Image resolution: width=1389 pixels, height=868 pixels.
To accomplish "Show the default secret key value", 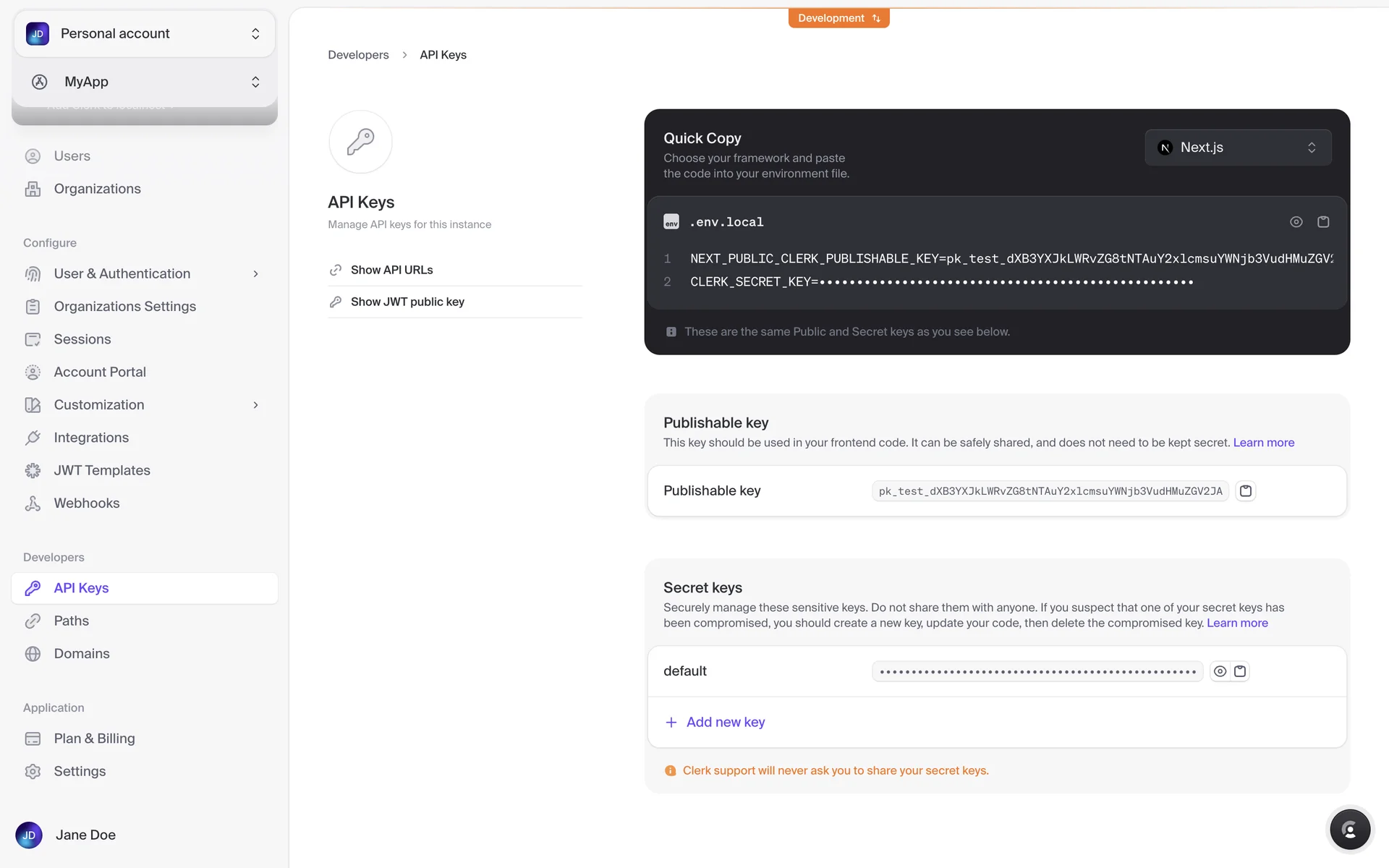I will [x=1220, y=671].
